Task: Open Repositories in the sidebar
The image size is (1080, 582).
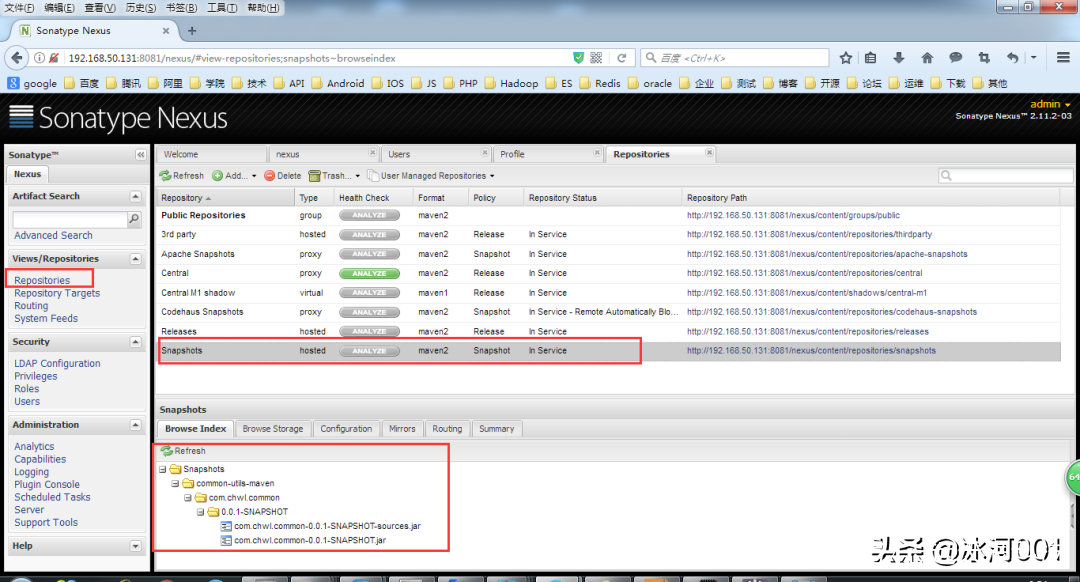Action: tap(42, 280)
